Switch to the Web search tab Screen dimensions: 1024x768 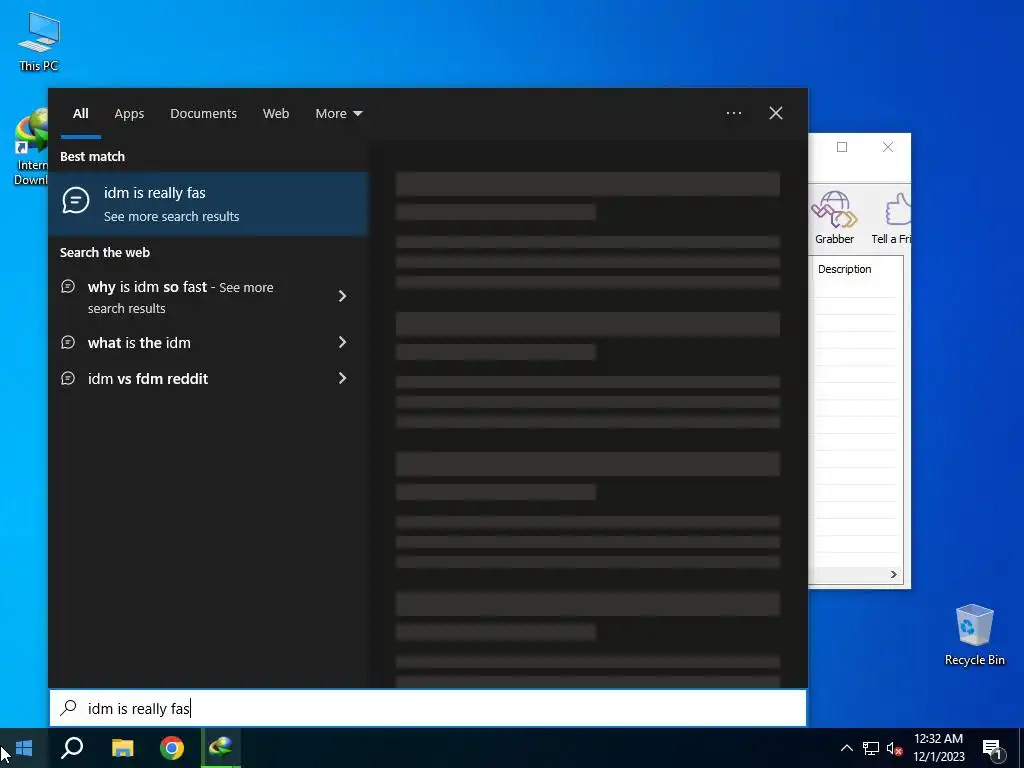[x=276, y=114]
